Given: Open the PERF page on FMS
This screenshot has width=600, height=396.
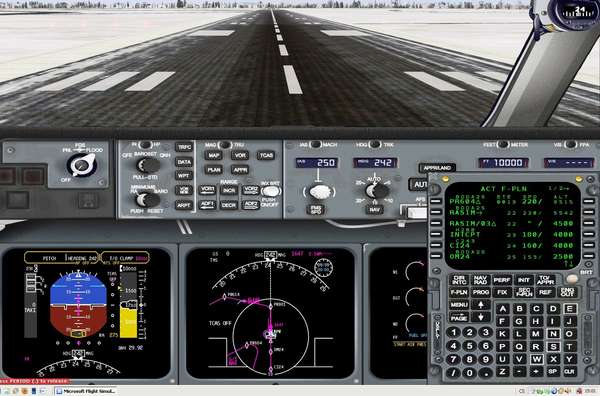Looking at the screenshot, I should pos(502,280).
